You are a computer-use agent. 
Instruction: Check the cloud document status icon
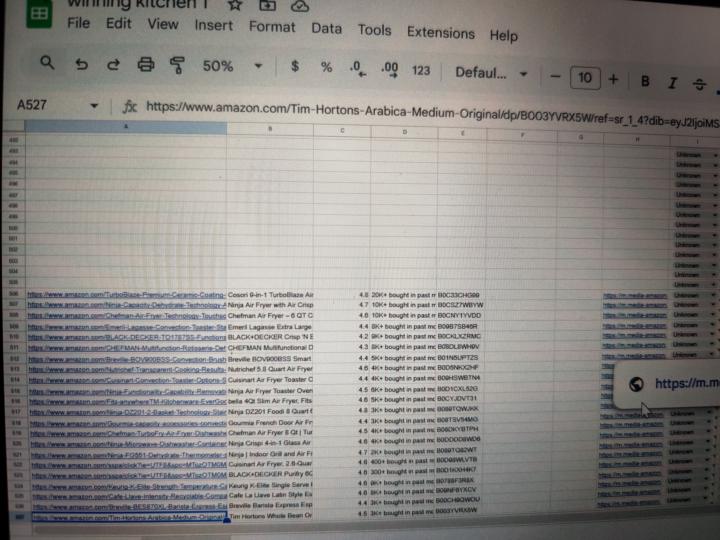click(x=299, y=6)
